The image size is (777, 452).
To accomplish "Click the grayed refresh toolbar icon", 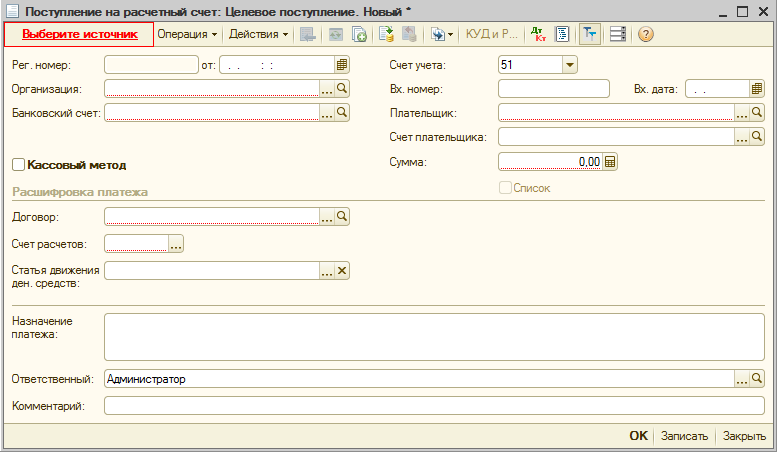I will [335, 34].
